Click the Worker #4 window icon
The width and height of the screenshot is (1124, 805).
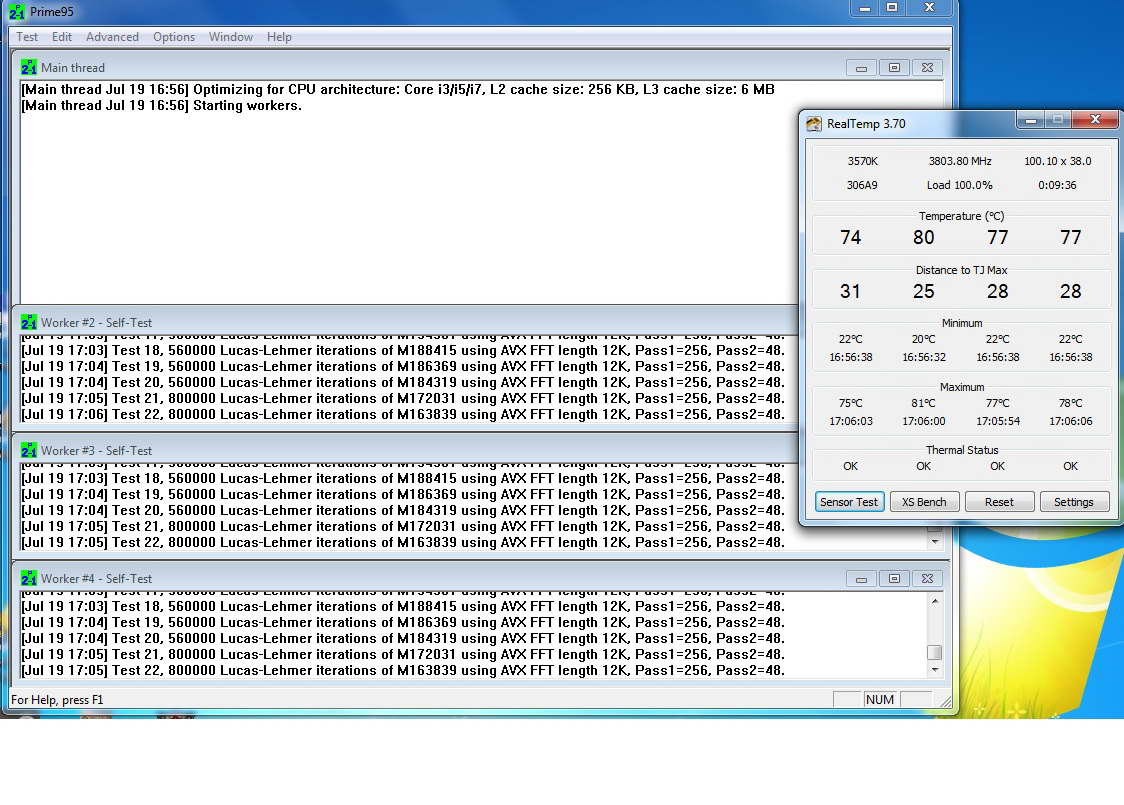click(29, 578)
